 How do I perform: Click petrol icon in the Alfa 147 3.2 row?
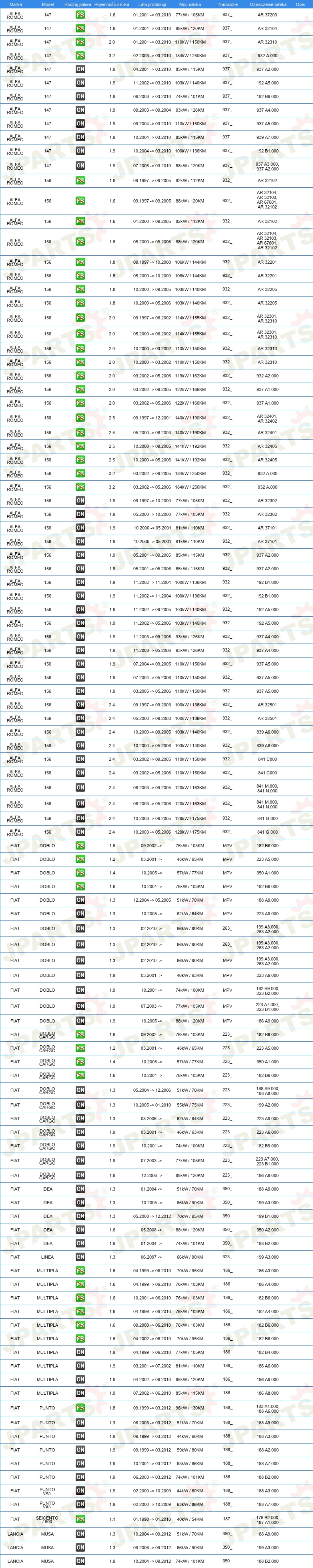[80, 55]
